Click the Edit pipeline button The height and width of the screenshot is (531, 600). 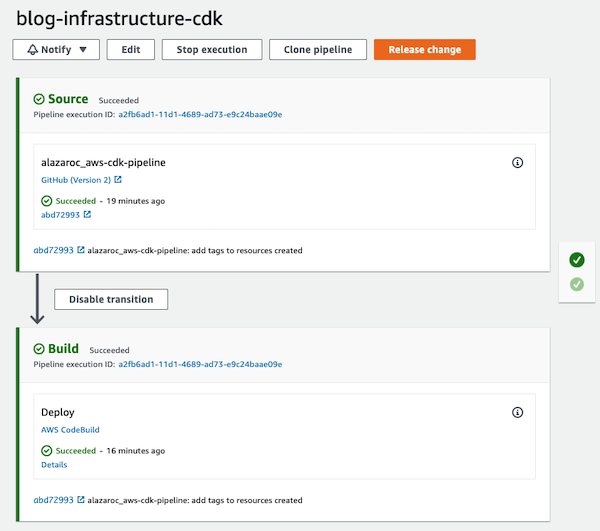click(x=131, y=49)
